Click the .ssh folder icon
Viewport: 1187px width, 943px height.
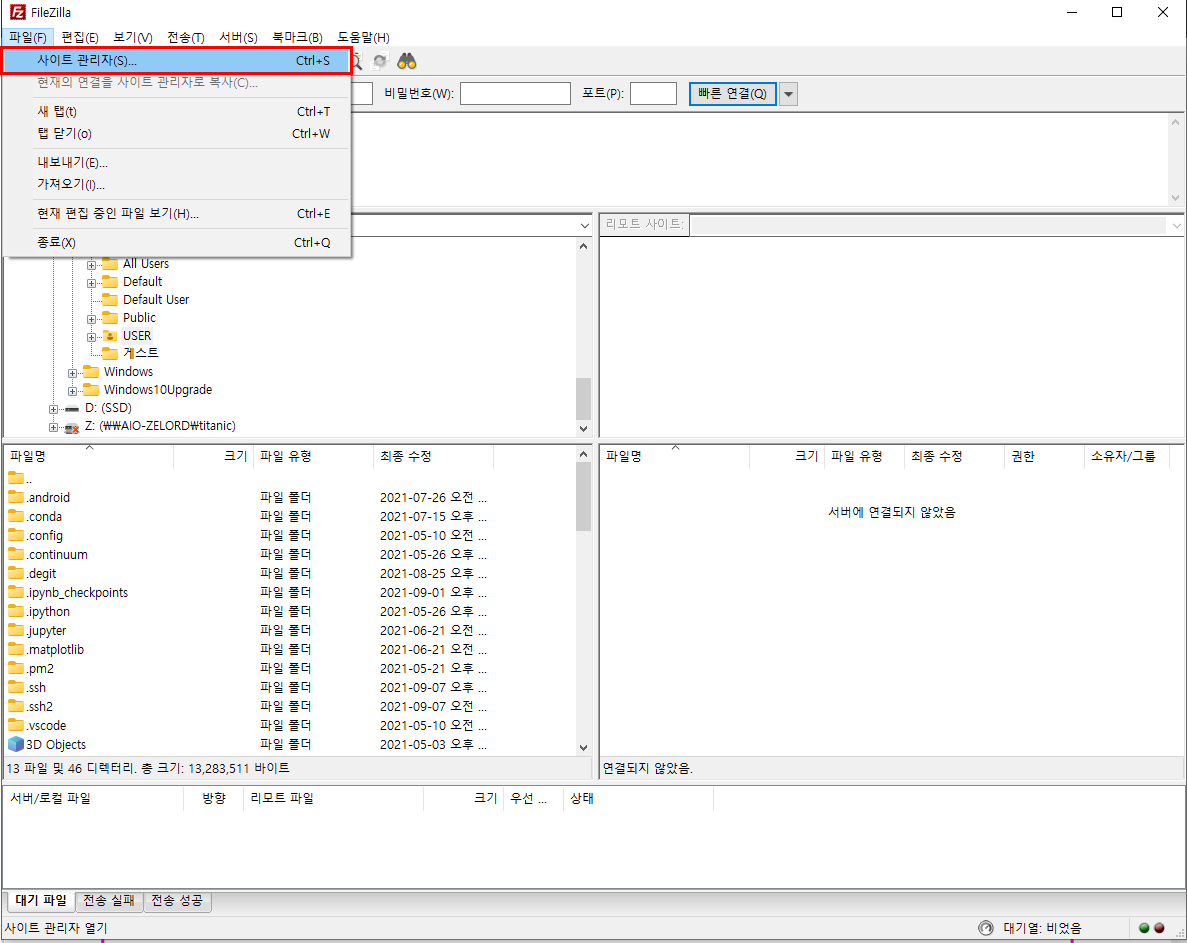(16, 686)
